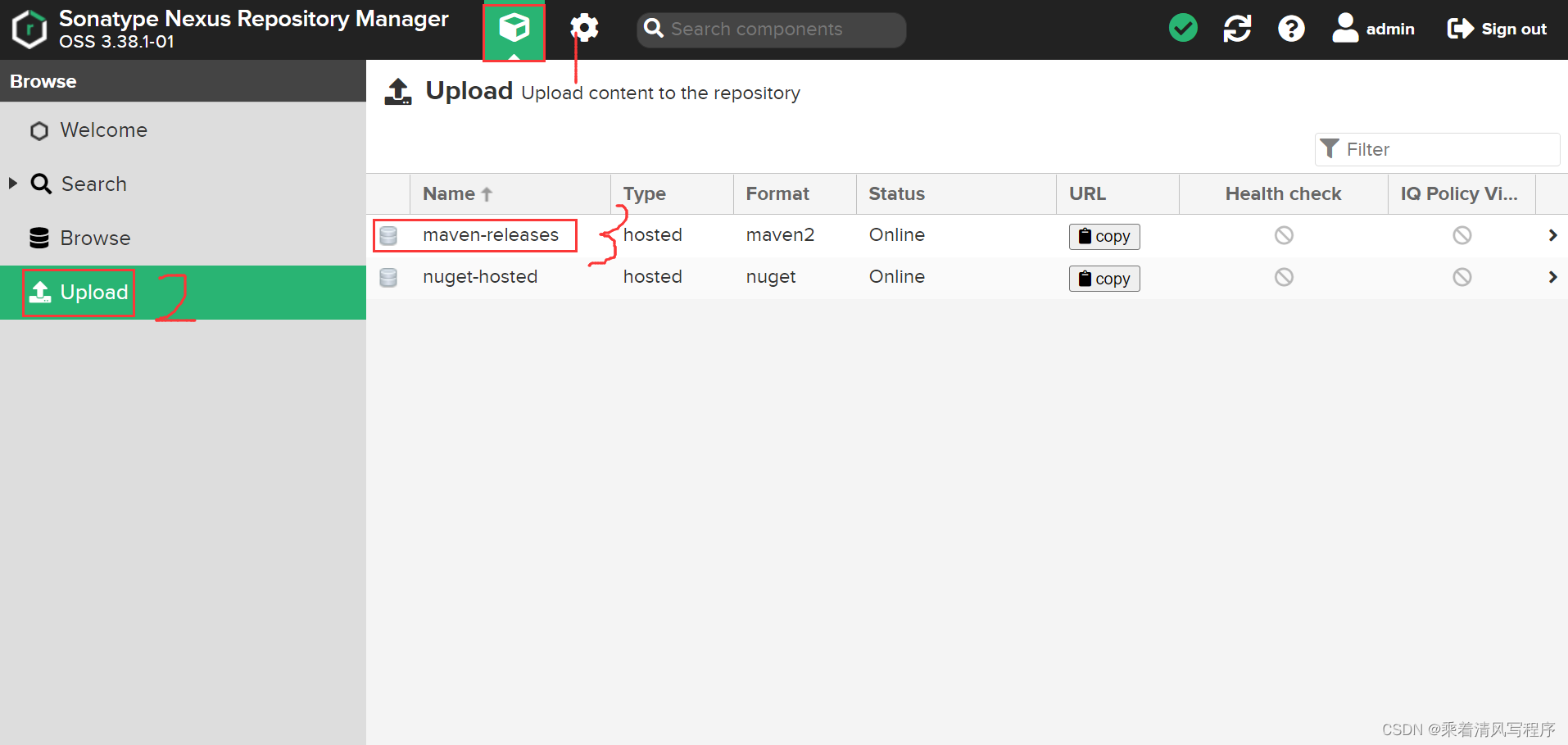Sort by the Type column header
This screenshot has height=745, width=1568.
672,194
